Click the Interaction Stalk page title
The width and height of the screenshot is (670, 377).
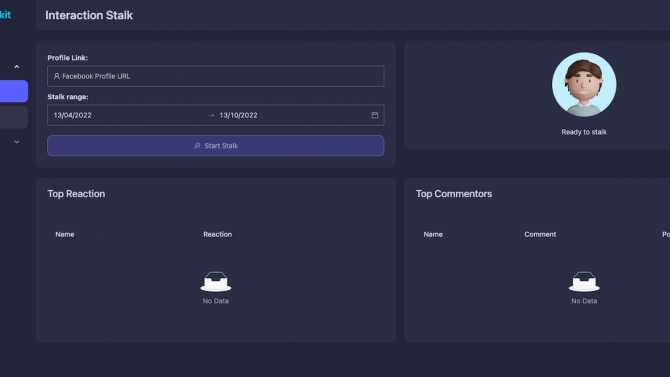coord(89,15)
